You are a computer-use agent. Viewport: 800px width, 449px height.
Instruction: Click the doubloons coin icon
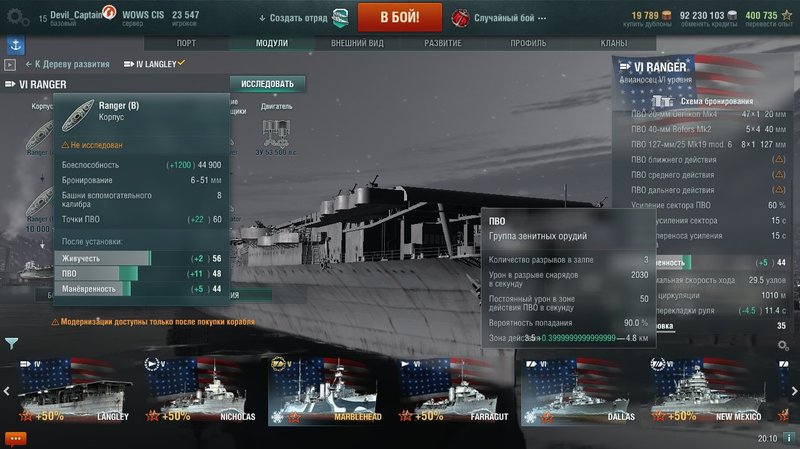click(x=666, y=15)
